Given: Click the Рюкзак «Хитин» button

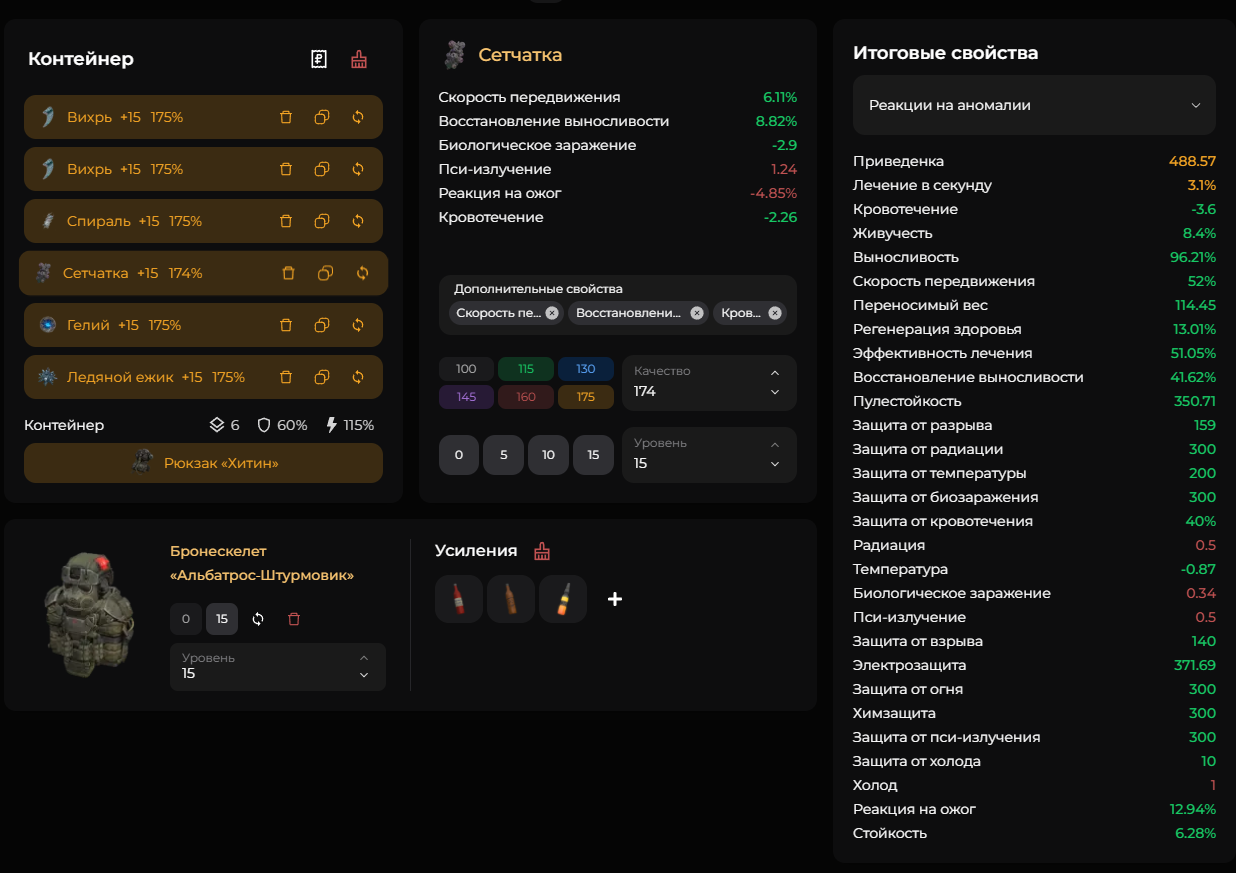Looking at the screenshot, I should [x=203, y=463].
